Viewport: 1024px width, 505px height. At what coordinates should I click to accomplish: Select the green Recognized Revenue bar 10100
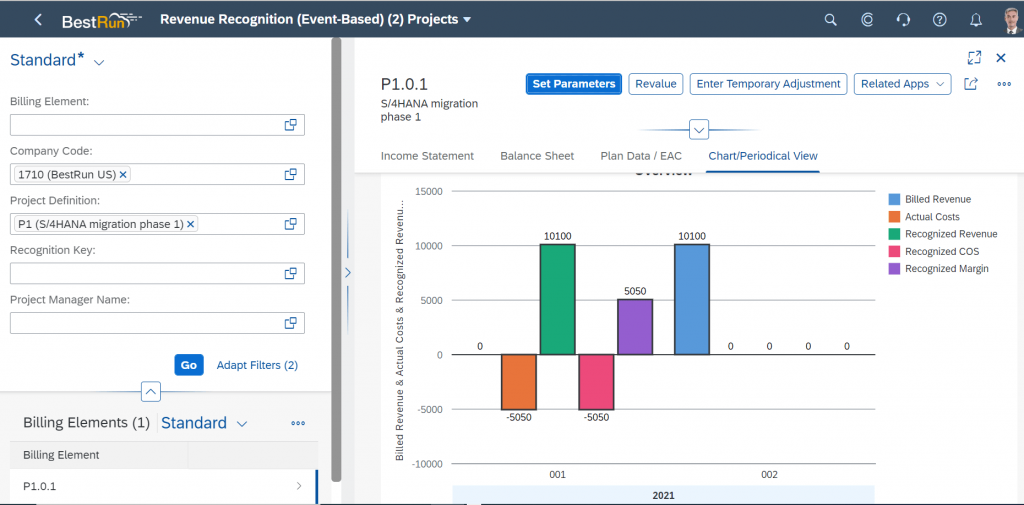coord(558,299)
